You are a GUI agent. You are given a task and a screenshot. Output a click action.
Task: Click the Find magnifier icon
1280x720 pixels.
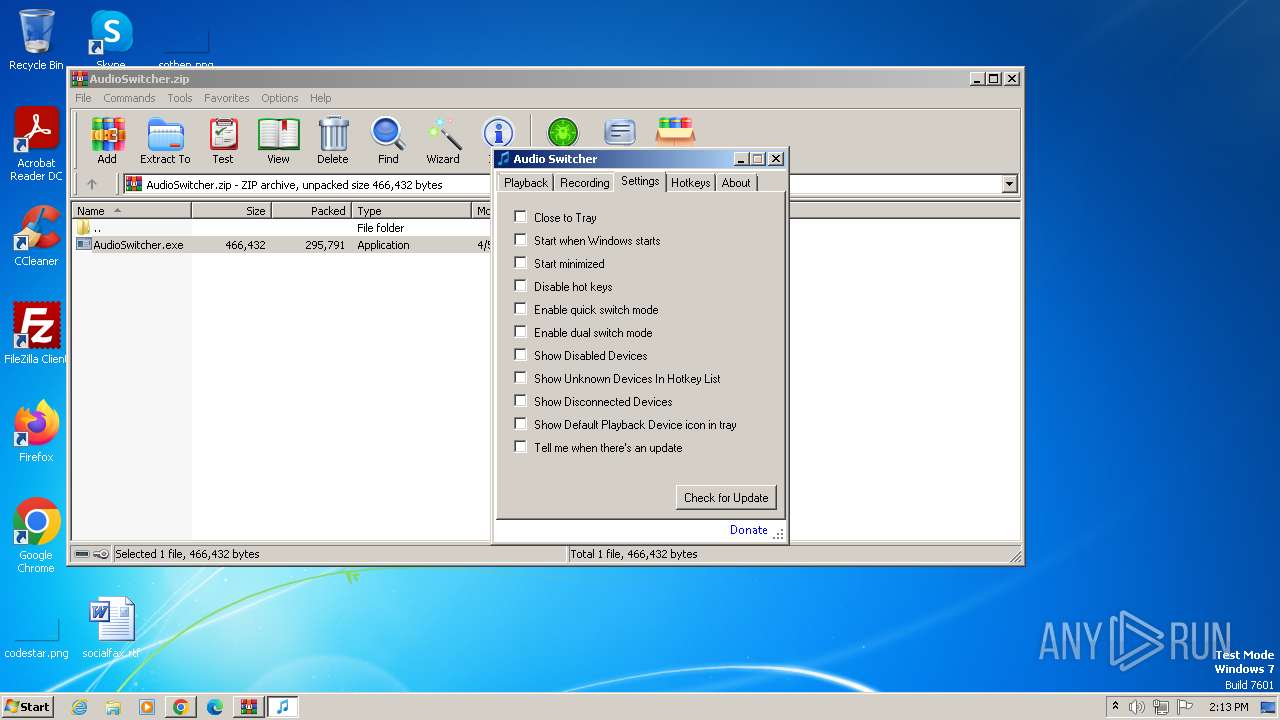point(388,140)
